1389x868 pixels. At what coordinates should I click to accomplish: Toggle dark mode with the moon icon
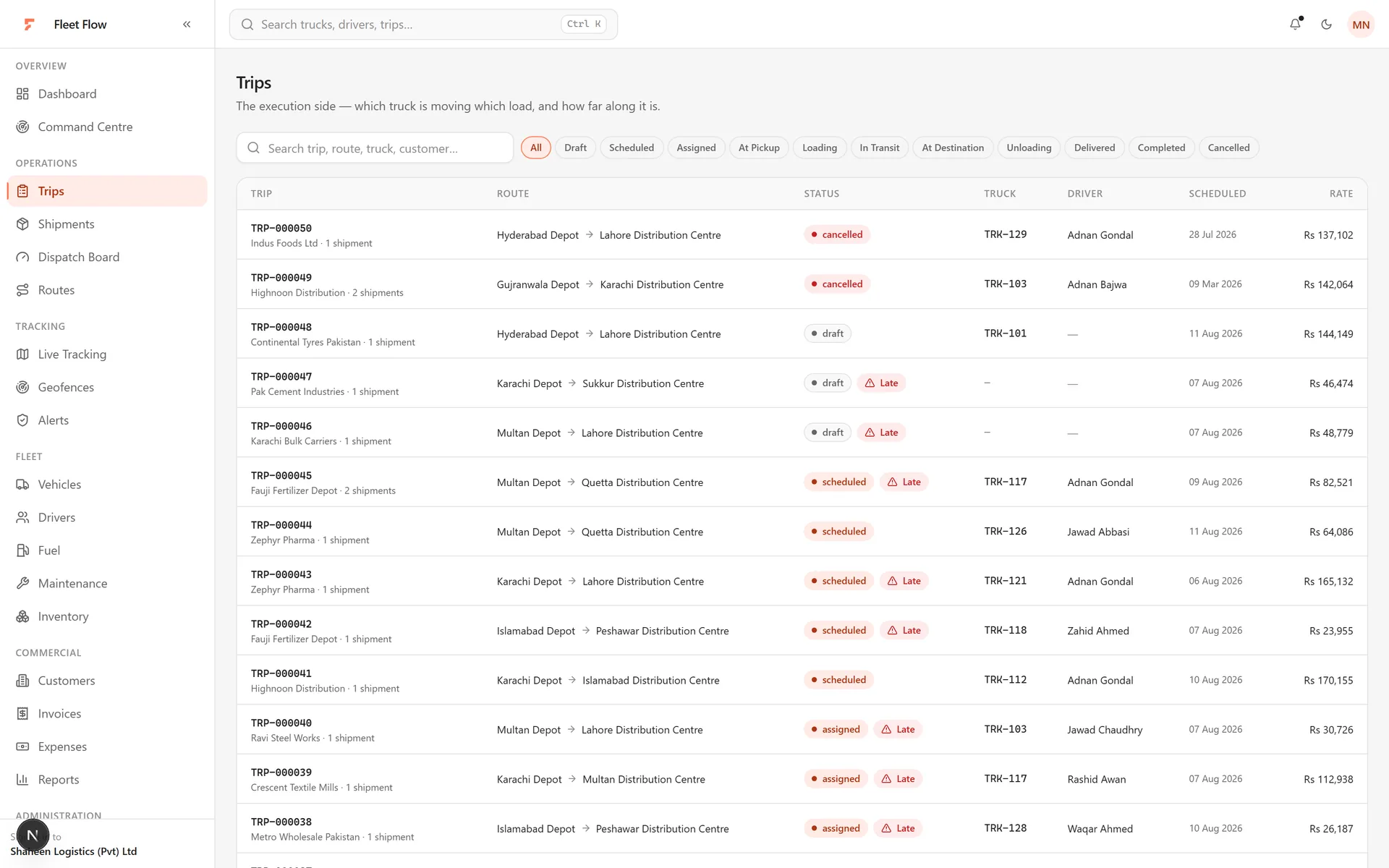pyautogui.click(x=1326, y=25)
